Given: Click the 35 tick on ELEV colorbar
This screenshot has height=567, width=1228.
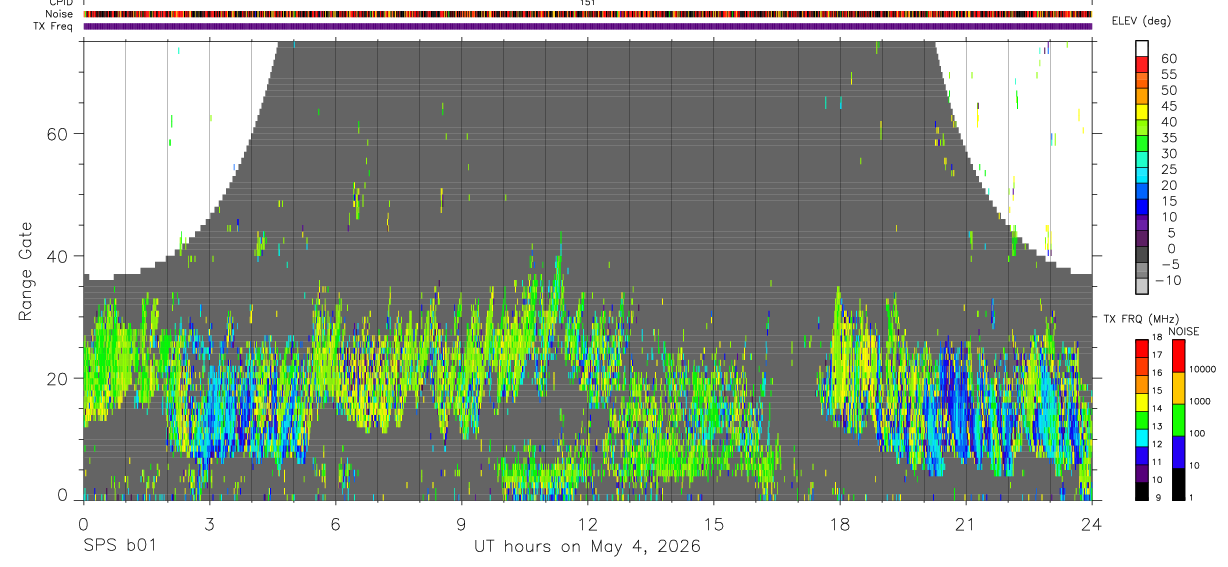Looking at the screenshot, I should pos(1167,138).
